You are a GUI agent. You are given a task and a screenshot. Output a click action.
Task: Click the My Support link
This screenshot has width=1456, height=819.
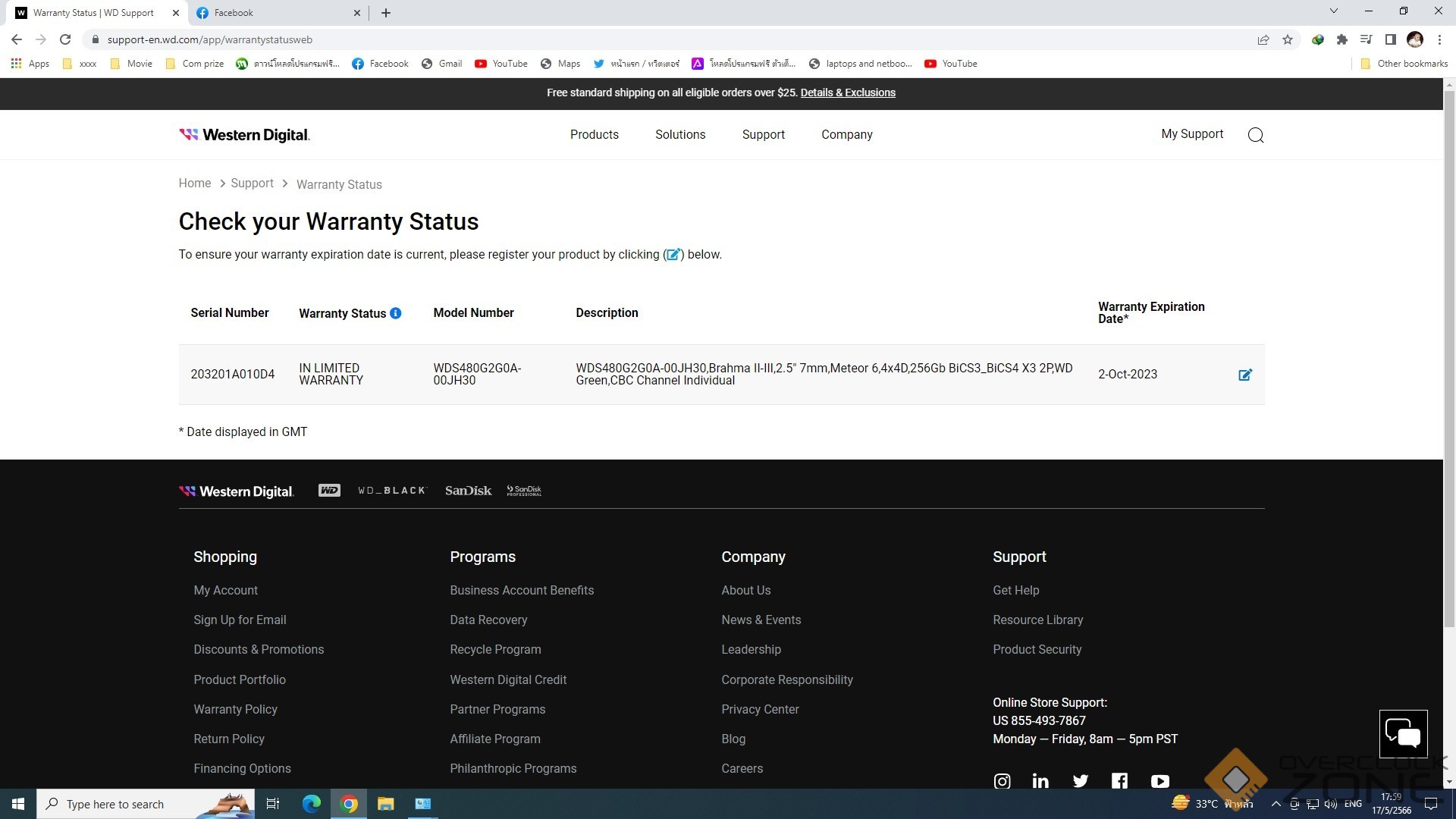pos(1192,133)
